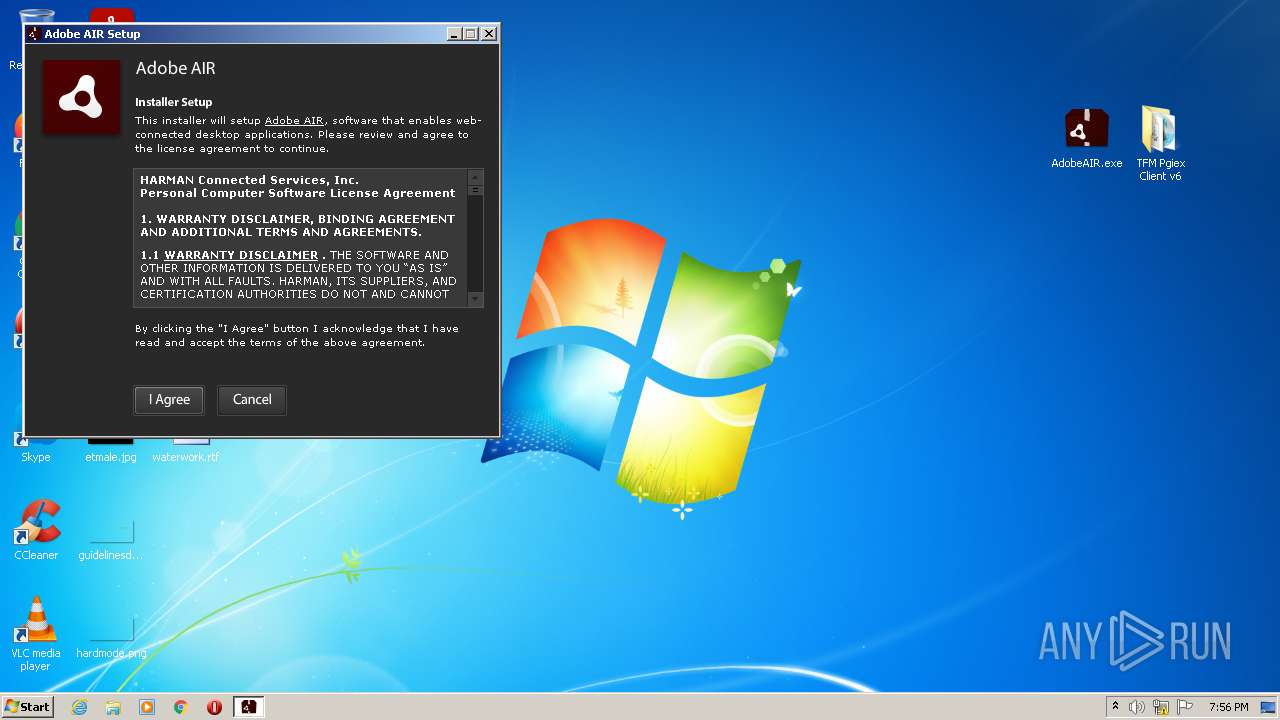Click Adobe AIR Setup title bar icon
Screen dimensions: 1280x720
pos(34,34)
